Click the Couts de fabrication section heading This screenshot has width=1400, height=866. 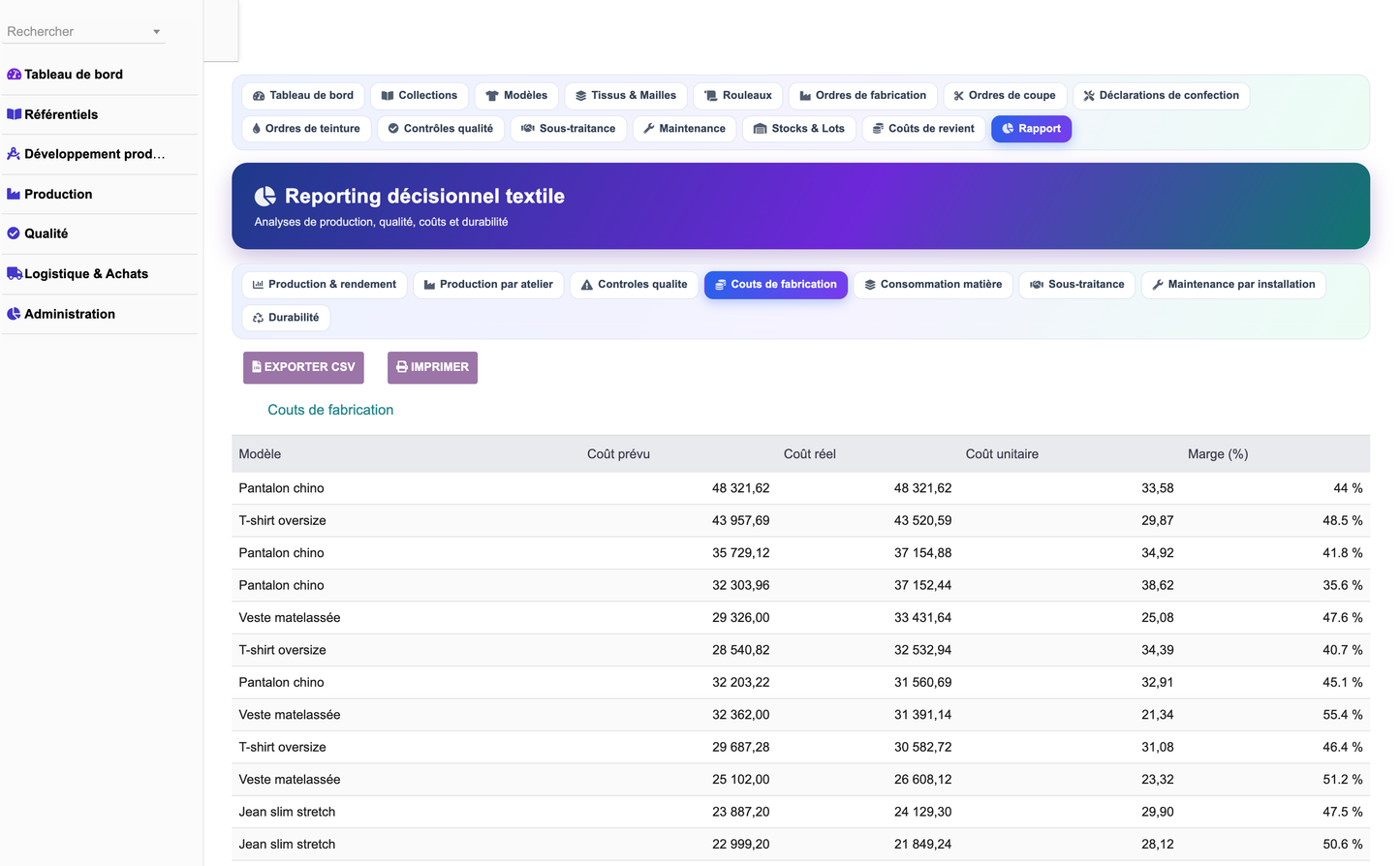[x=330, y=411]
